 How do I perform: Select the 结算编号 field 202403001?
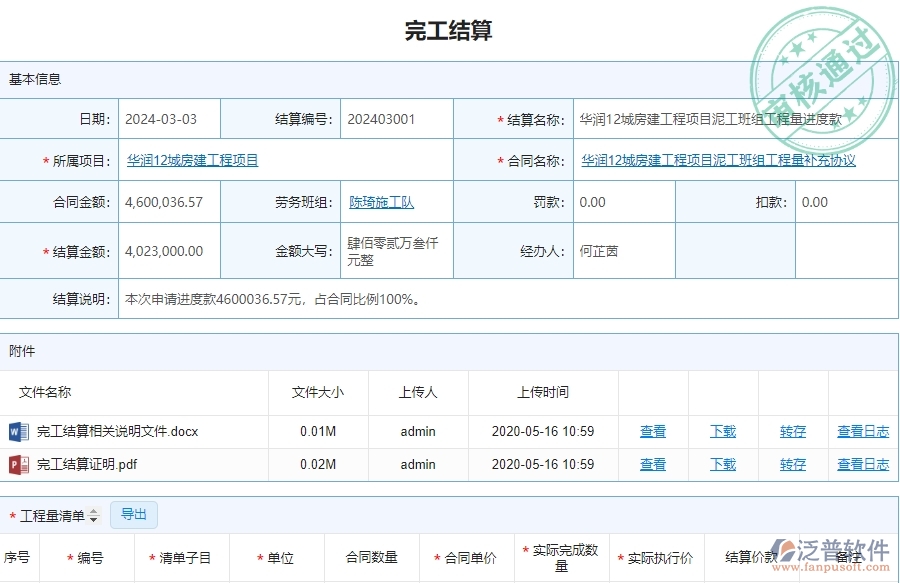tap(381, 119)
